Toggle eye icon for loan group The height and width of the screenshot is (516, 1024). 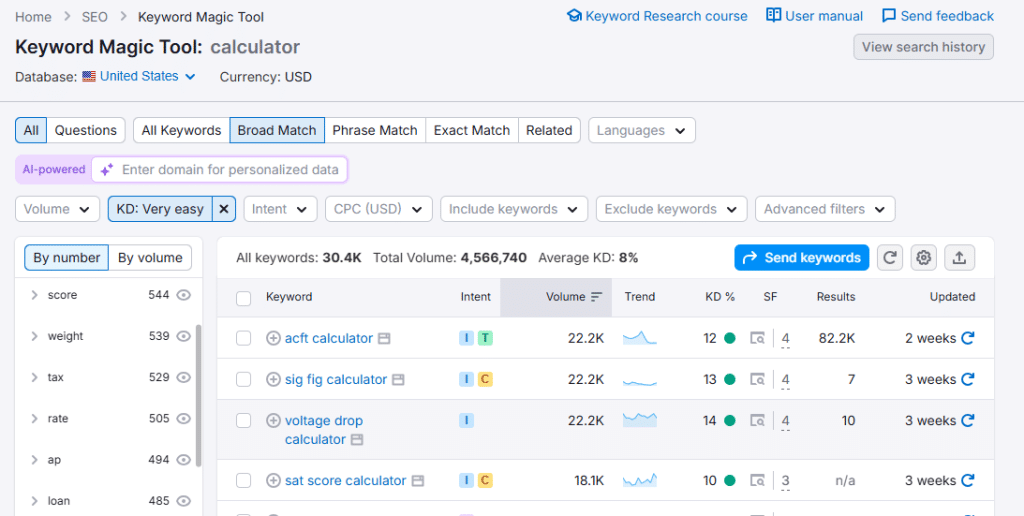pyautogui.click(x=184, y=501)
